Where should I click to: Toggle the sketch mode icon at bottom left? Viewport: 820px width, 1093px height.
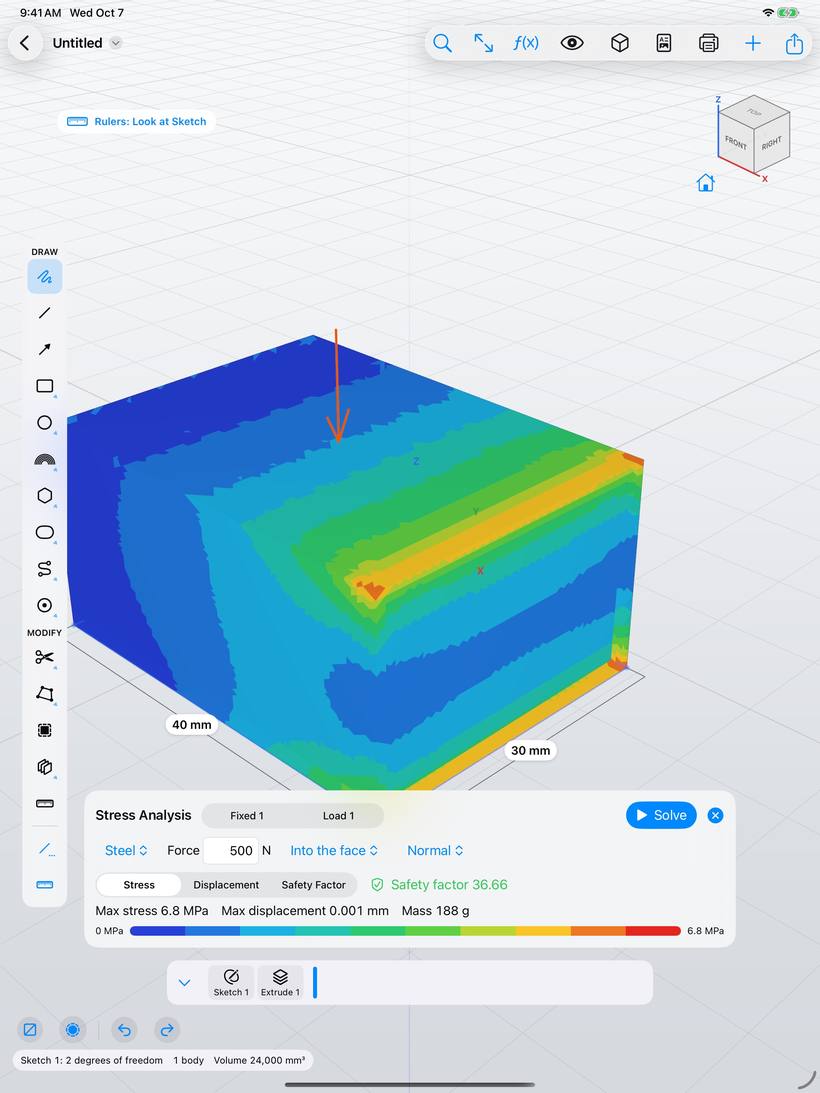(30, 1030)
